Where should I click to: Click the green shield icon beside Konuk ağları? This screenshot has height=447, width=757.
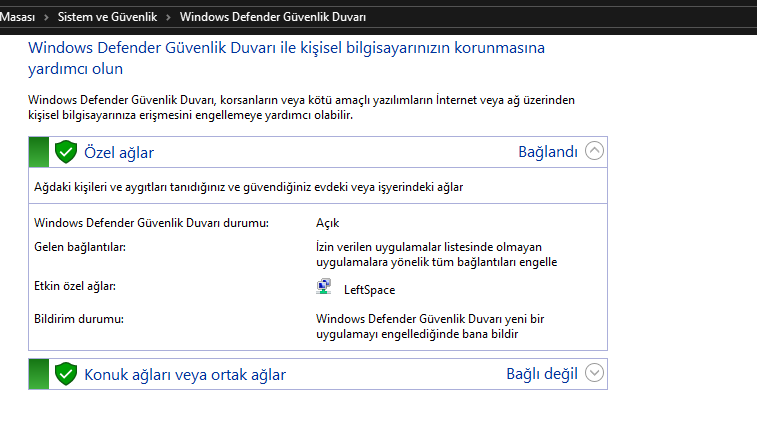tap(66, 374)
